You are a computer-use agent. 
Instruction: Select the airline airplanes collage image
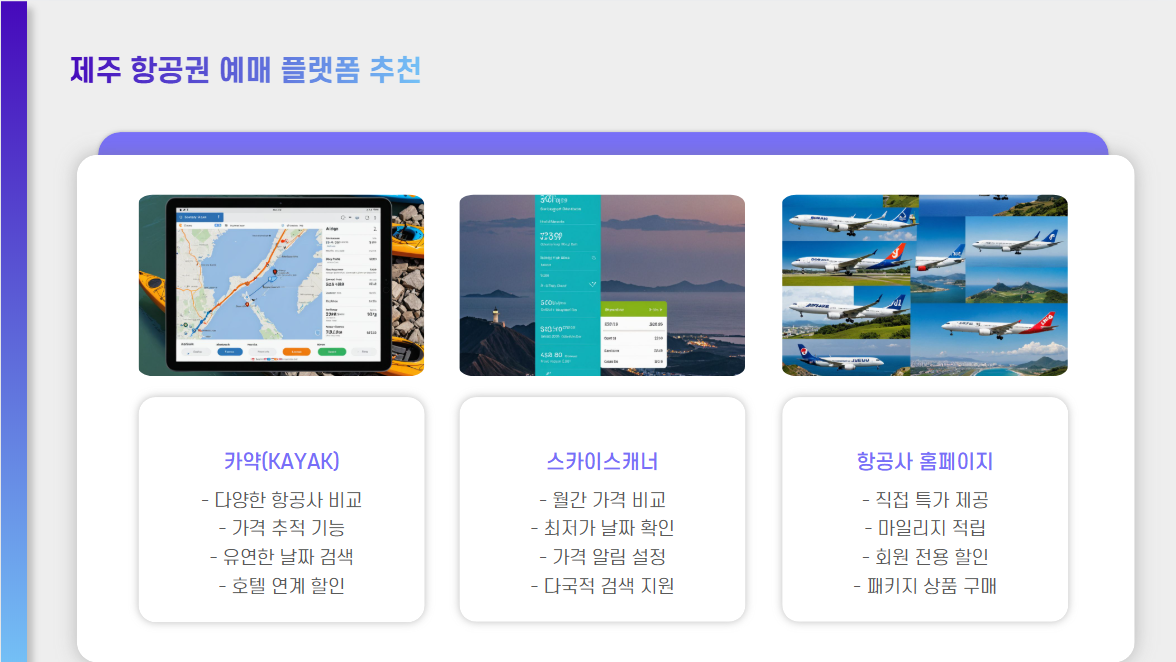925,285
